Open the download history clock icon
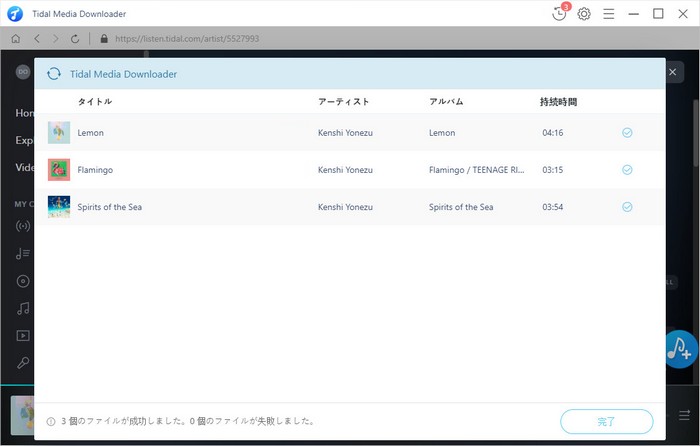Viewport: 700px width, 446px height. 559,14
